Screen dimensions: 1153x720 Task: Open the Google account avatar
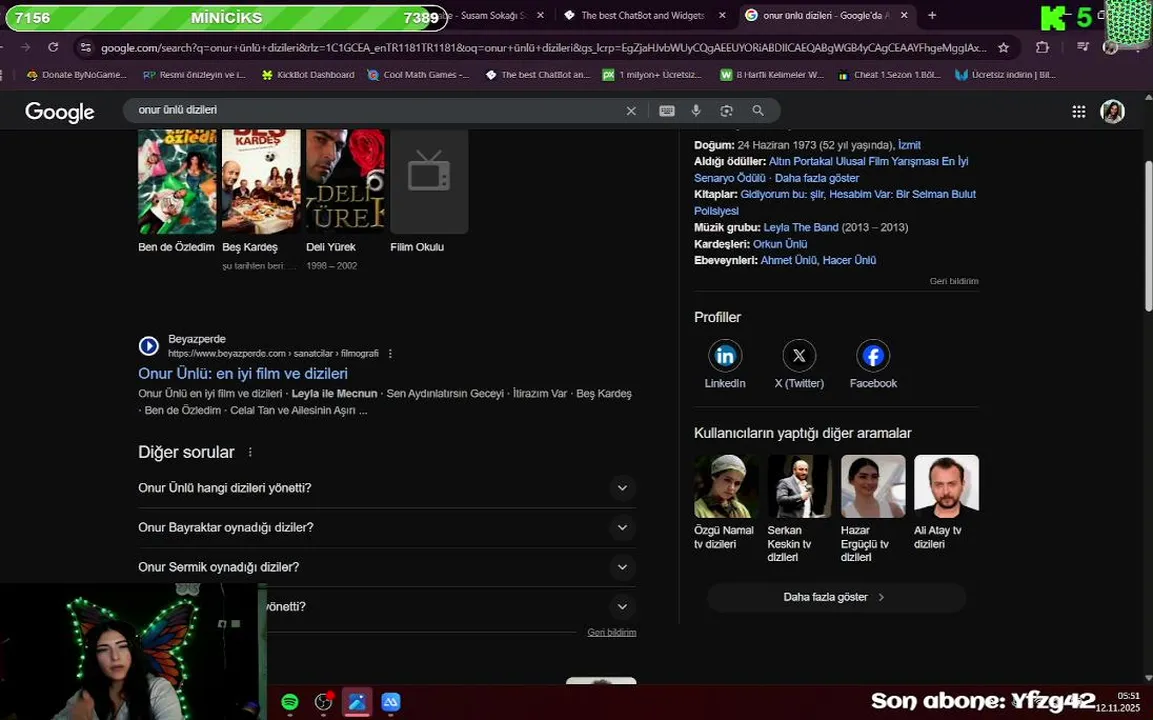(1113, 111)
